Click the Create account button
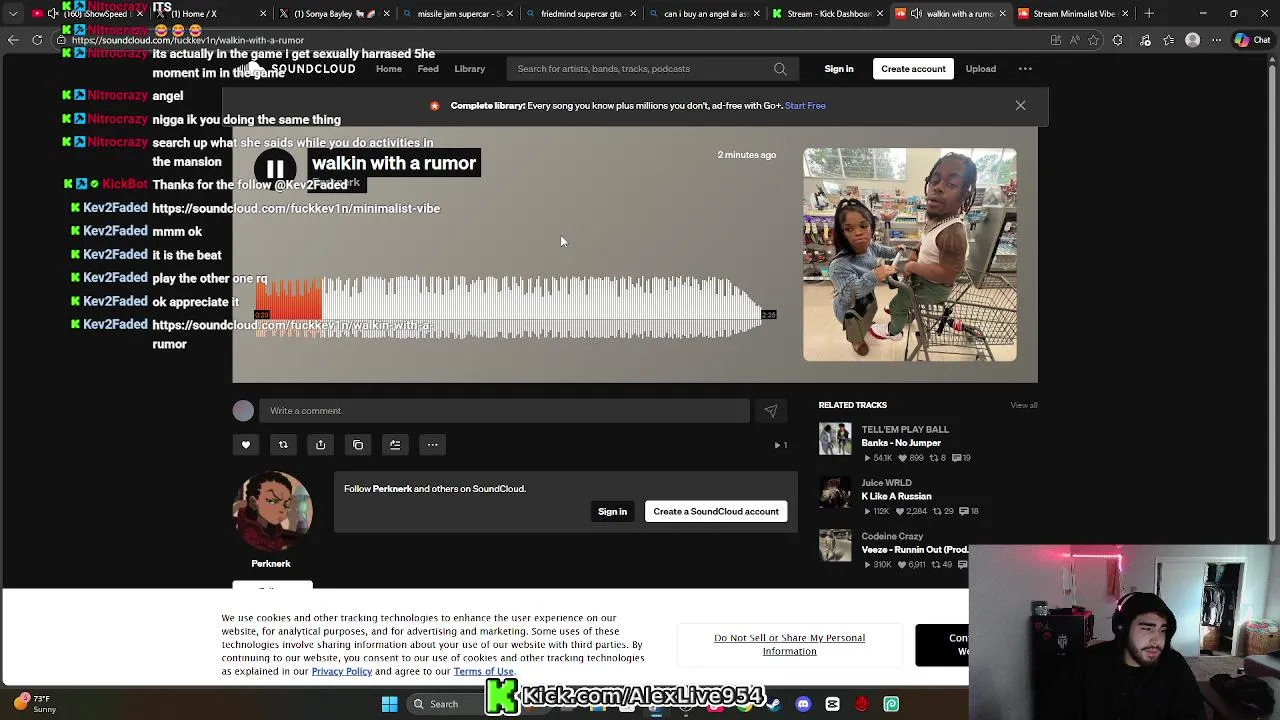Viewport: 1280px width, 720px height. 913,69
